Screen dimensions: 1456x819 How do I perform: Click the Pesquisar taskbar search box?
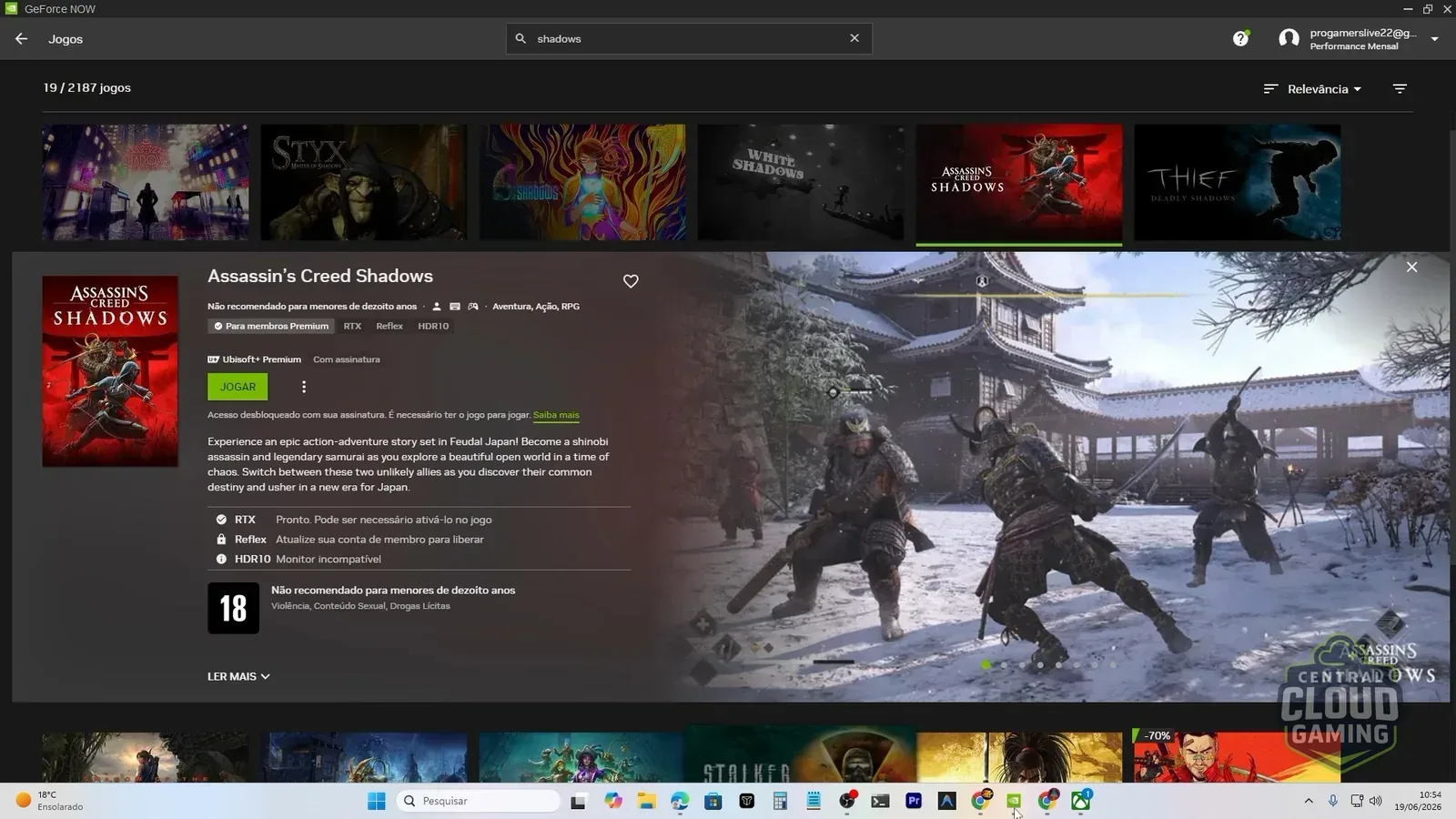[479, 801]
